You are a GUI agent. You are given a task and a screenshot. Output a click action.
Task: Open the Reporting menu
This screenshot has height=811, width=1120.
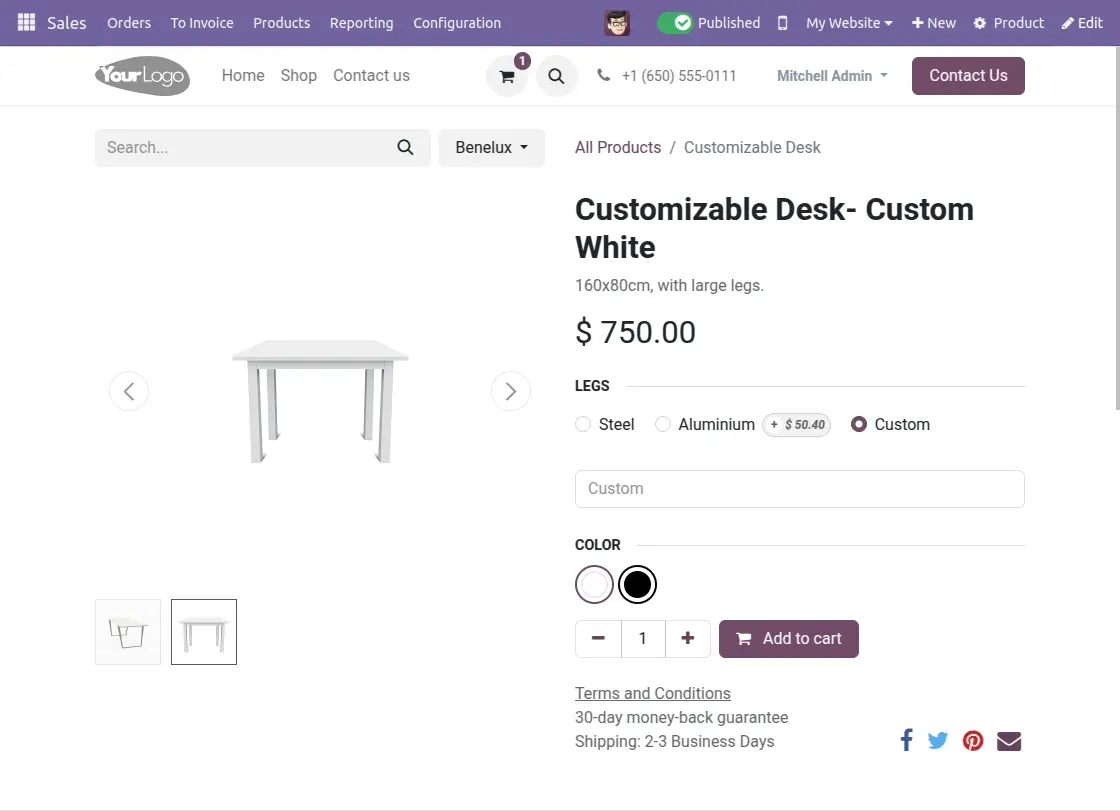click(361, 22)
